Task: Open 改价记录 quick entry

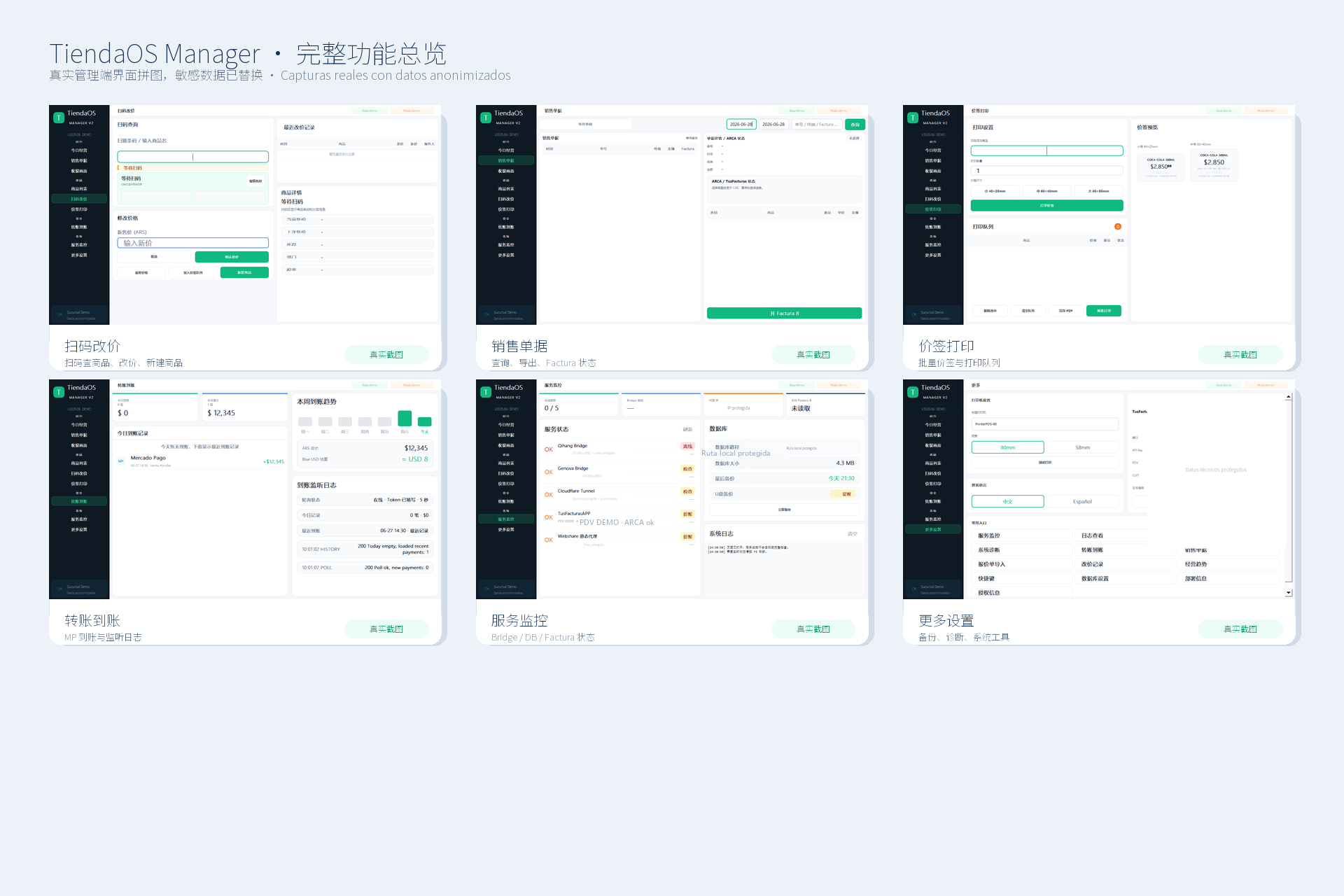Action: [x=1124, y=564]
